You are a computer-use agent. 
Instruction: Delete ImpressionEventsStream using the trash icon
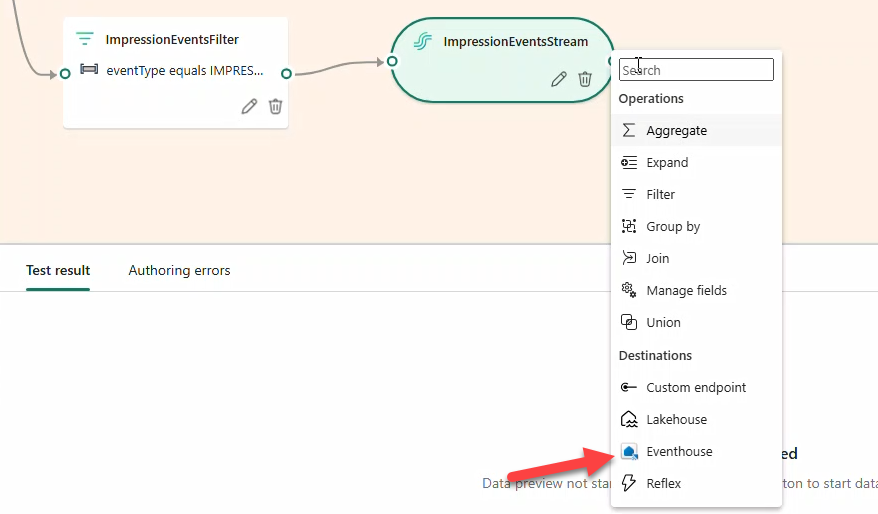(585, 79)
